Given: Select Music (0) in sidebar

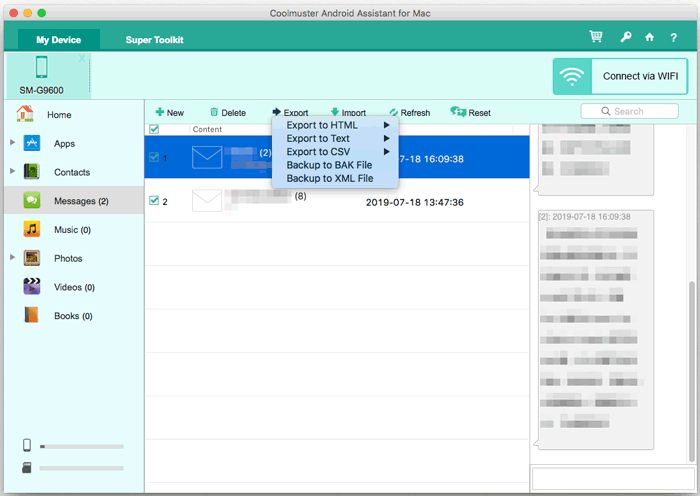Looking at the screenshot, I should tap(74, 229).
